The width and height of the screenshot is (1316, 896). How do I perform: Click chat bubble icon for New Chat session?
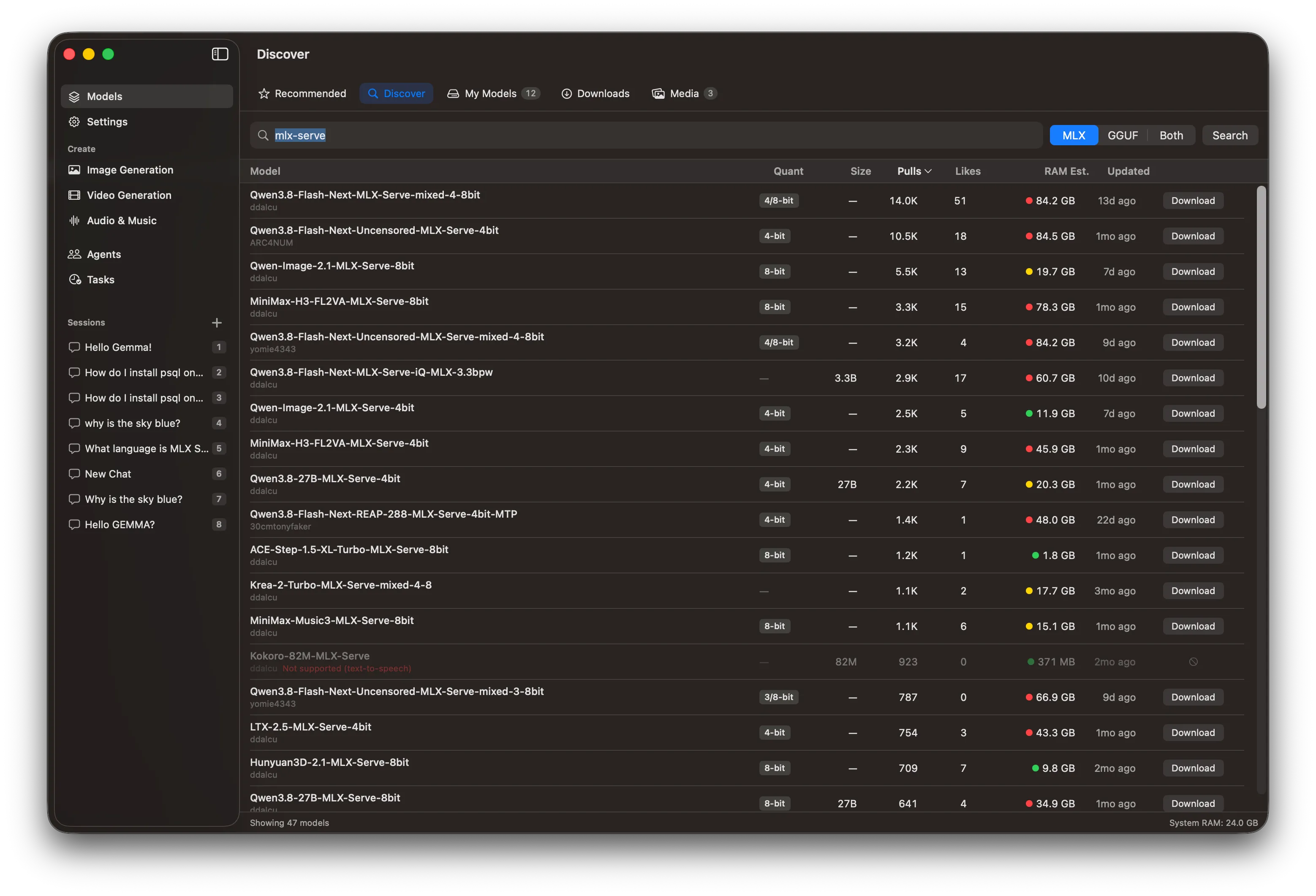pyautogui.click(x=74, y=474)
